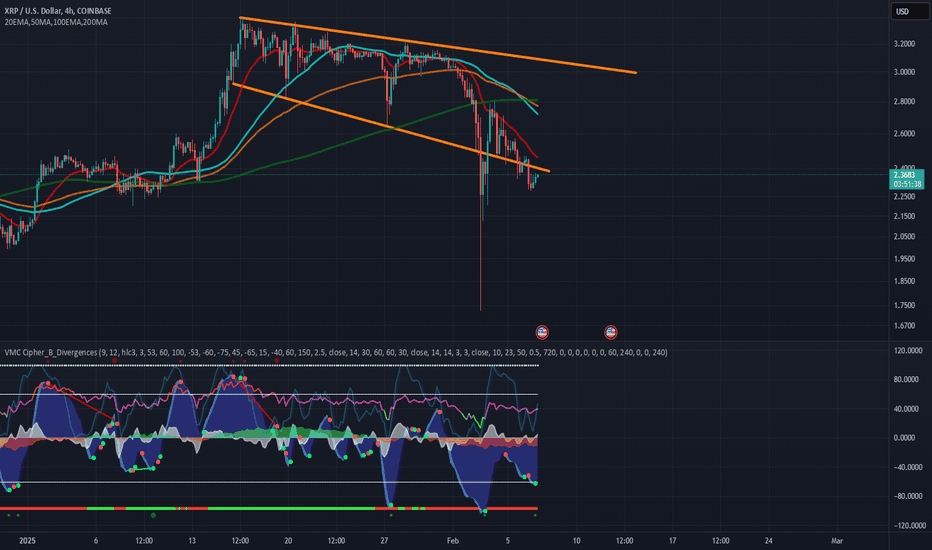Image resolution: width=932 pixels, height=550 pixels.
Task: Click the 2.1500 price scale label
Action: point(904,216)
